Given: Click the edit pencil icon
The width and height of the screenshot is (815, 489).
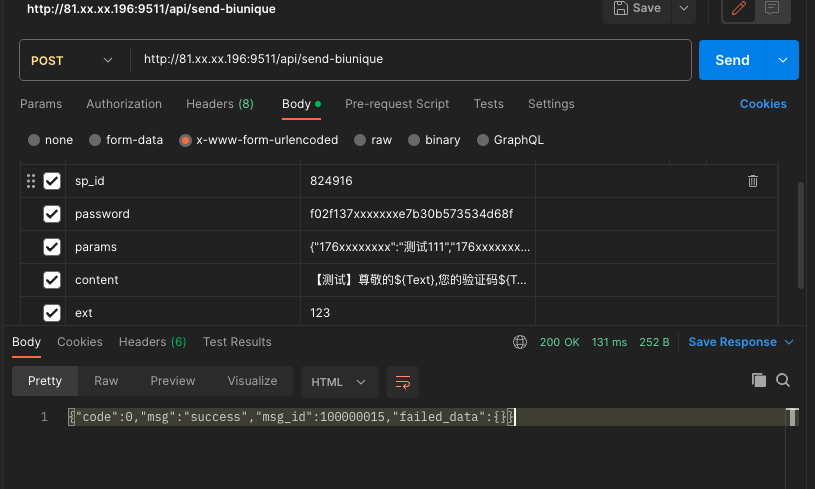Looking at the screenshot, I should 741,9.
